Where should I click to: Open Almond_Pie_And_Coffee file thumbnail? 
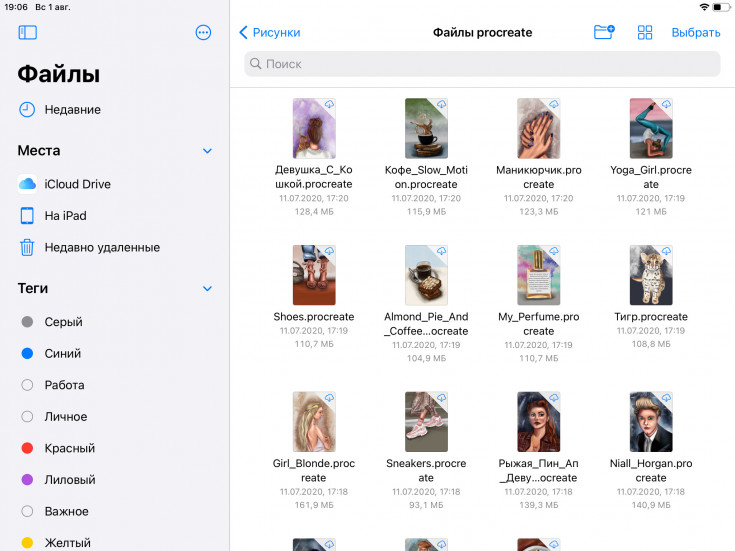[x=426, y=275]
